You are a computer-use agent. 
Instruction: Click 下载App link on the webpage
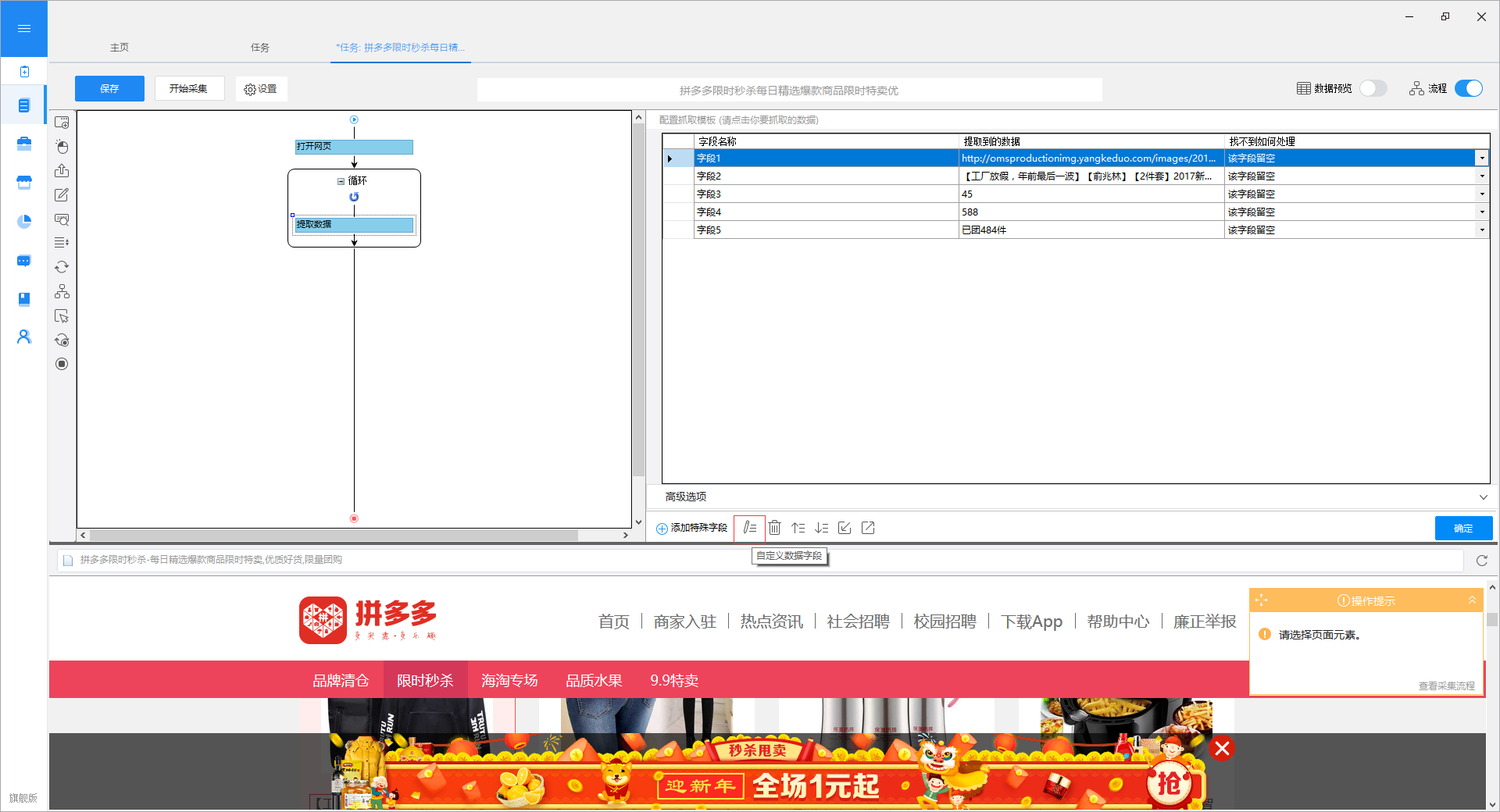[1031, 621]
